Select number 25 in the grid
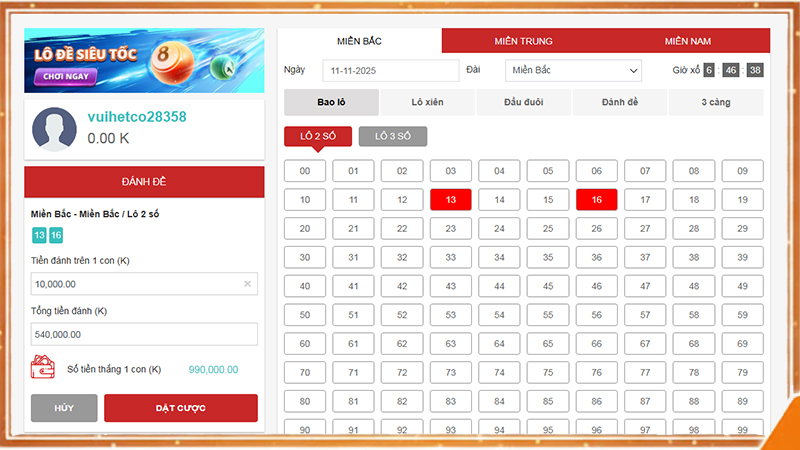Screen dimensions: 800x450 click(x=548, y=229)
